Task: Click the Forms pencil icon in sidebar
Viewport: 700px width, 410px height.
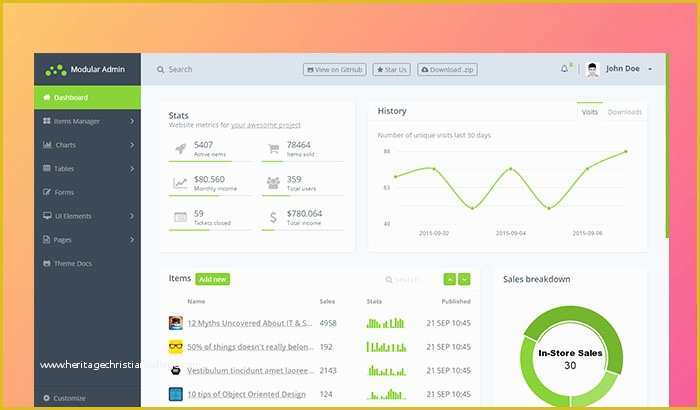Action: coord(46,192)
